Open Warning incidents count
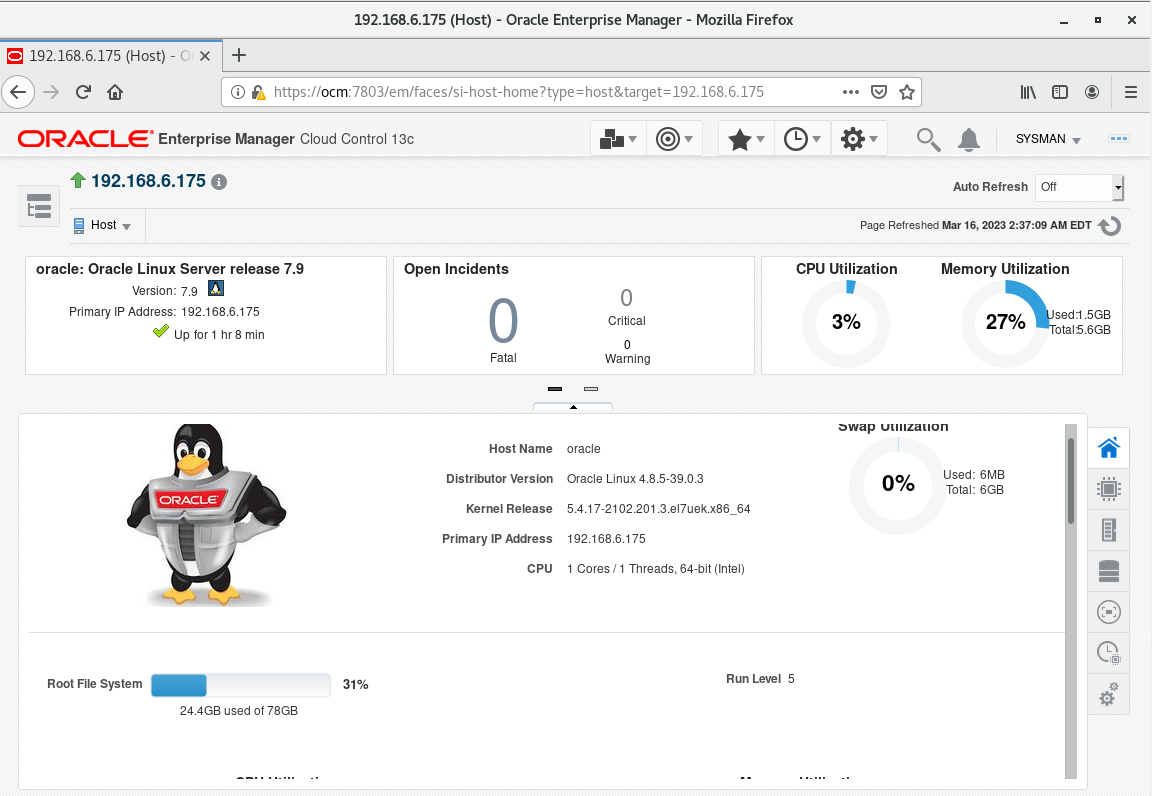 coord(627,345)
